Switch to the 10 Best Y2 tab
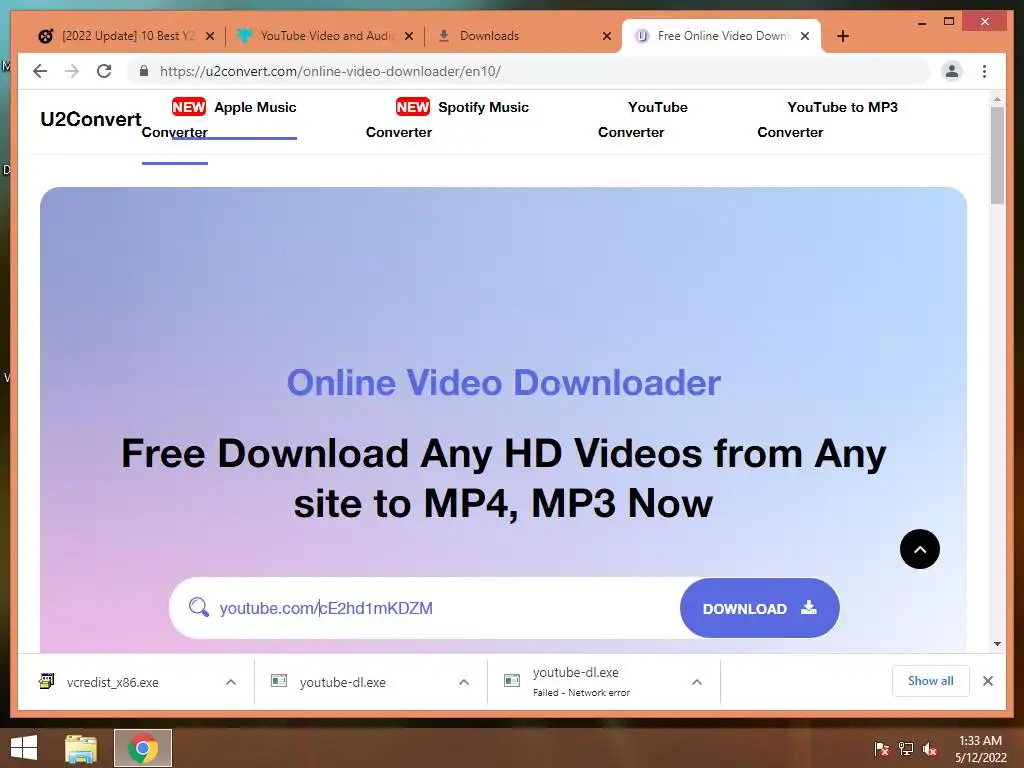 [128, 36]
